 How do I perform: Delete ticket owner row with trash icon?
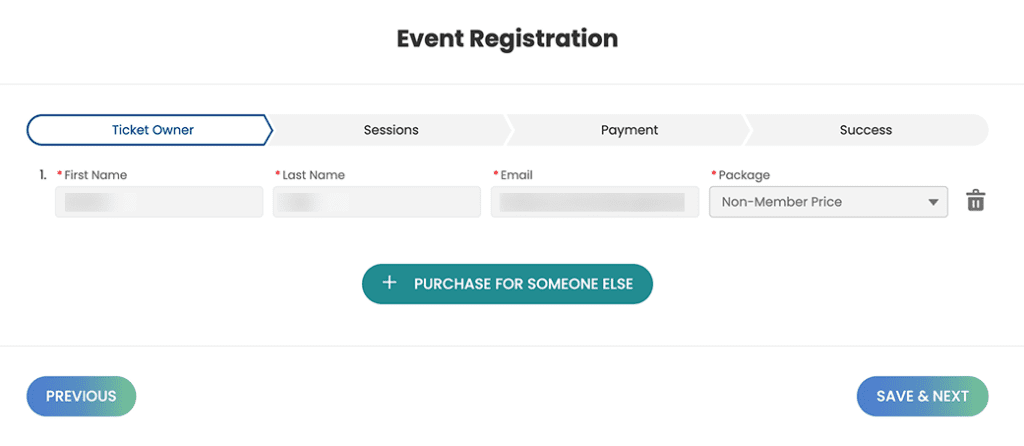click(x=976, y=200)
